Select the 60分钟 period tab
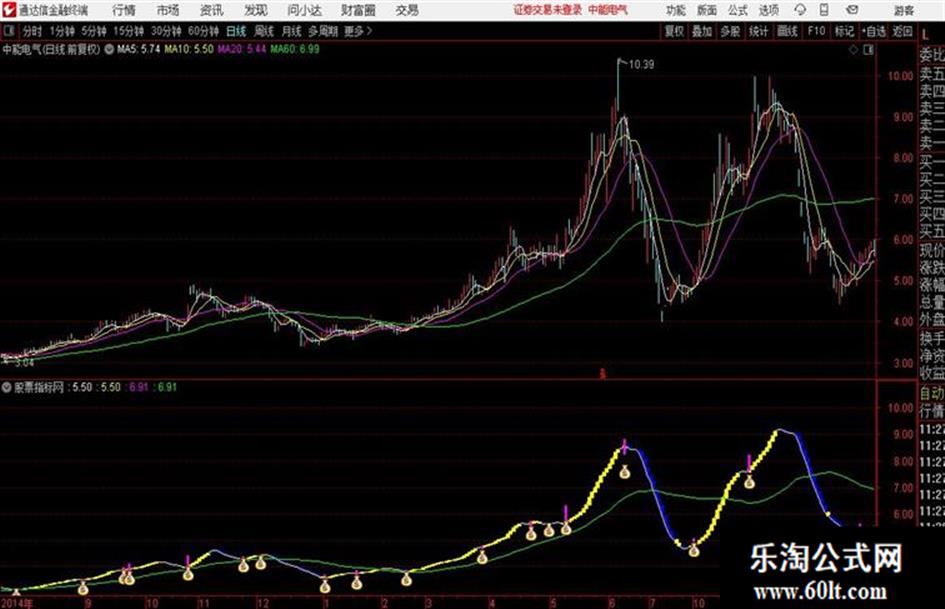This screenshot has height=609, width=945. click(x=203, y=31)
